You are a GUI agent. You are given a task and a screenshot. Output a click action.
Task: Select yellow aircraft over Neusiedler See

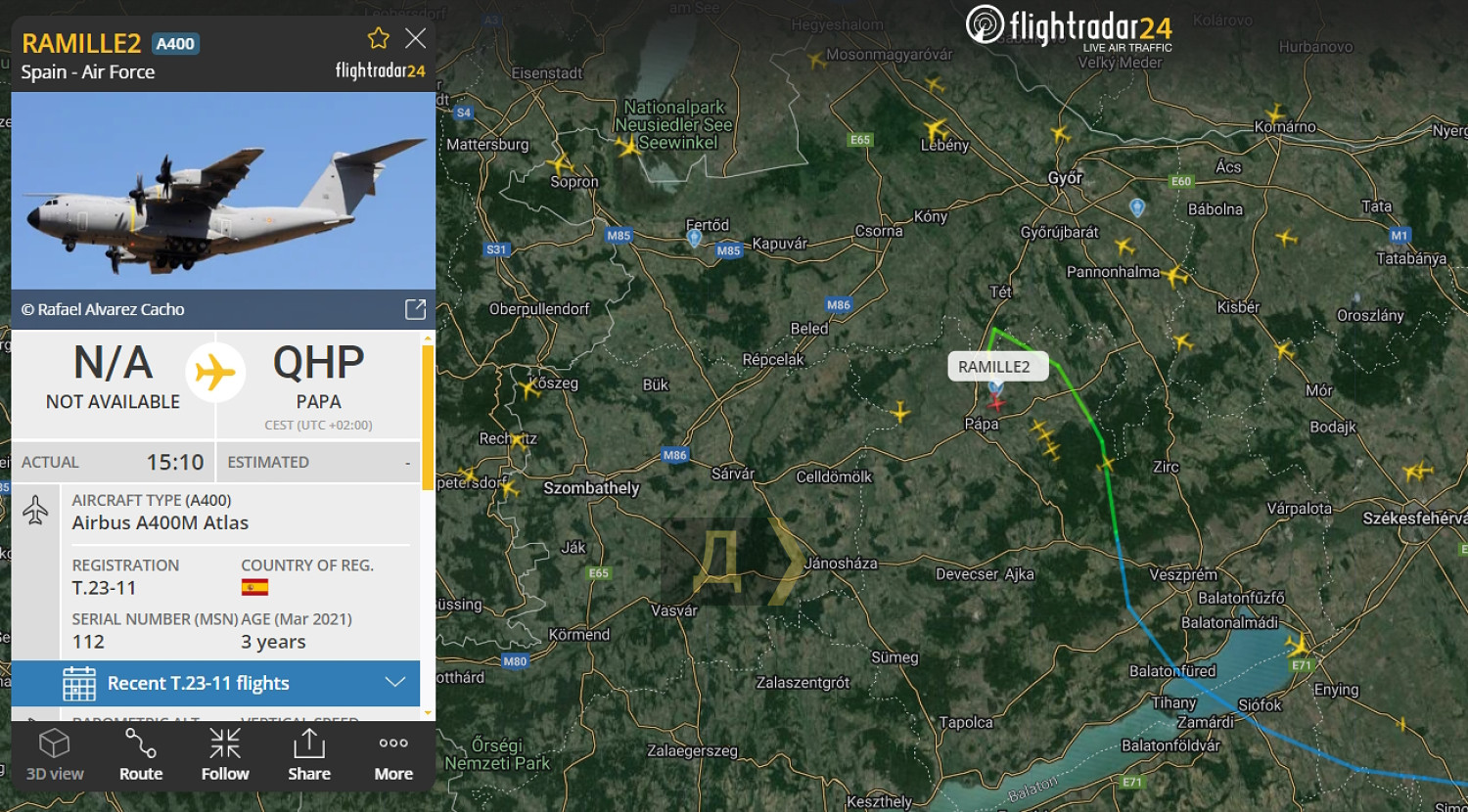click(x=628, y=146)
